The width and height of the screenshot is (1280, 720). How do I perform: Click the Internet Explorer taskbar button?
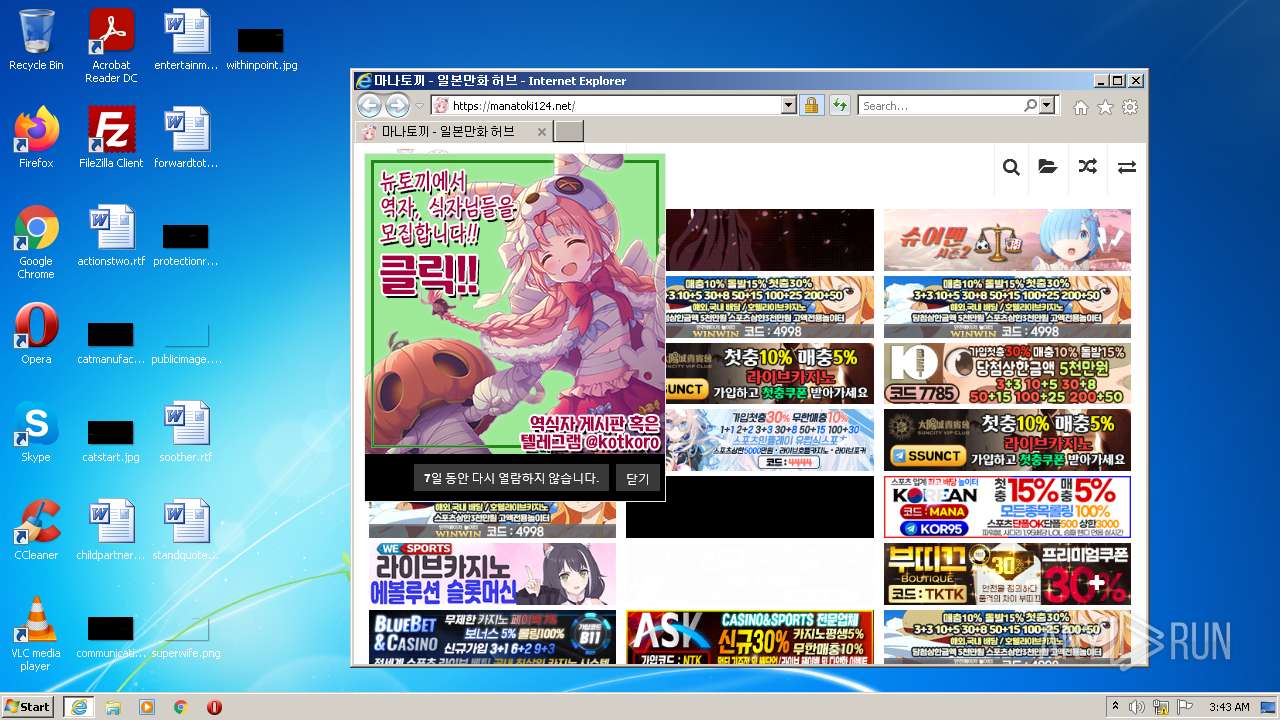(x=78, y=707)
